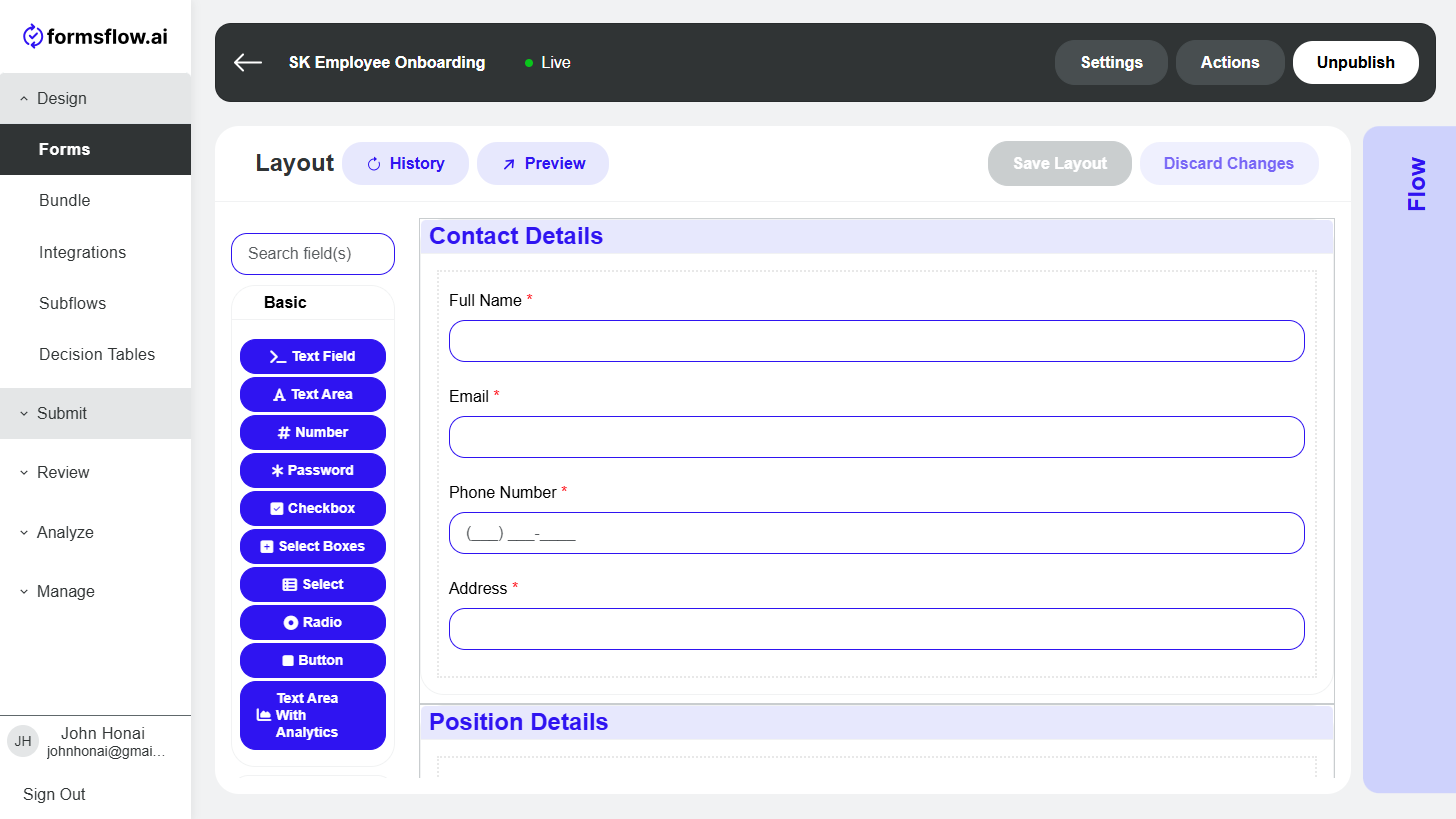Screen dimensions: 1456x819
Task: Select the Number component
Action: [x=313, y=433]
